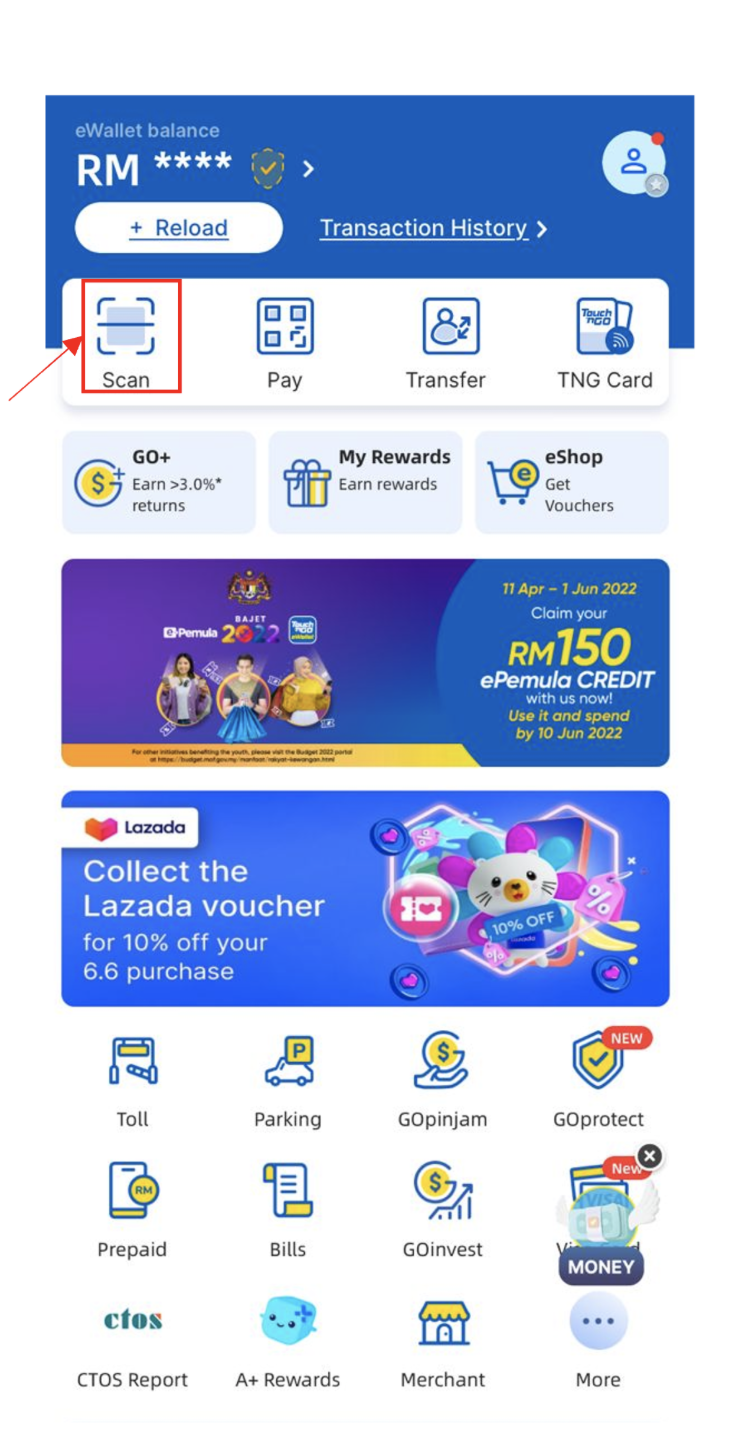The height and width of the screenshot is (1456, 740).
Task: Open the Bills payment icon
Action: 288,1190
